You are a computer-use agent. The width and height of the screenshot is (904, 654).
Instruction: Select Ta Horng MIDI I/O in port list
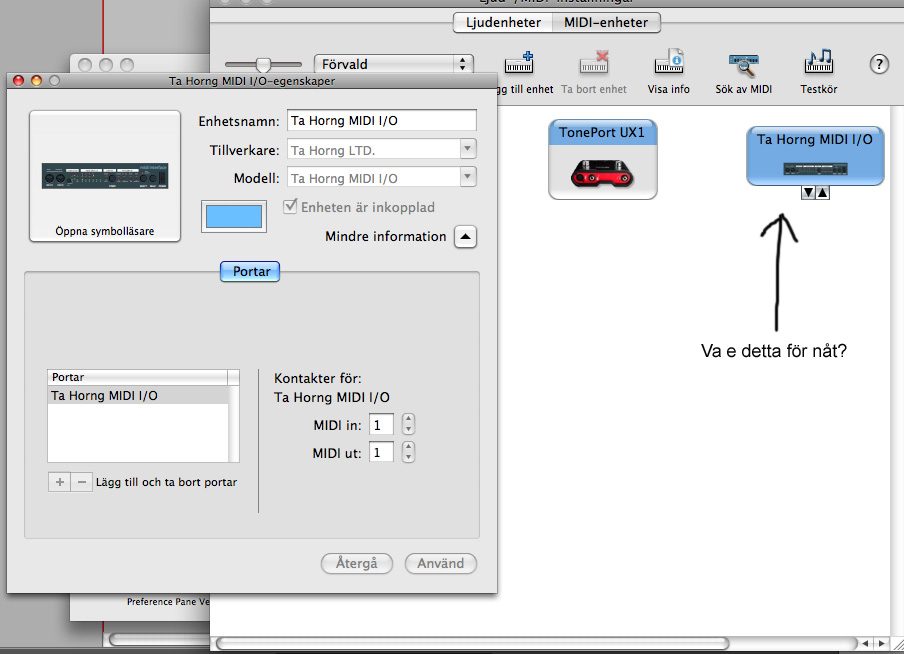coord(138,396)
